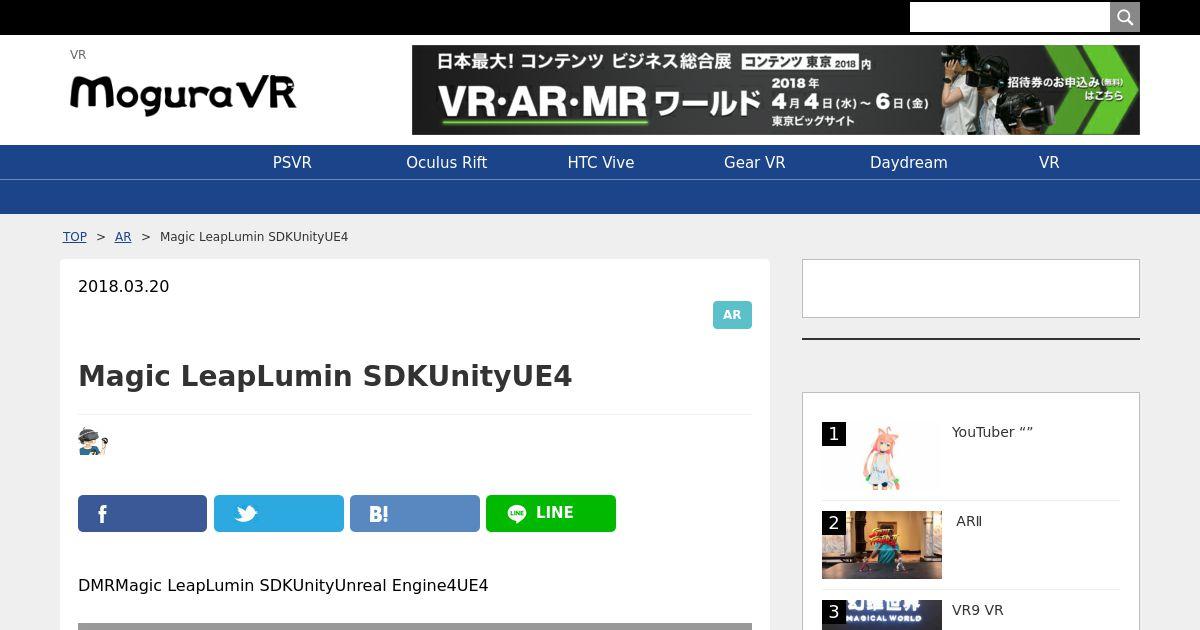
Task: Bookmark the article with Hatena B!
Action: 415,513
